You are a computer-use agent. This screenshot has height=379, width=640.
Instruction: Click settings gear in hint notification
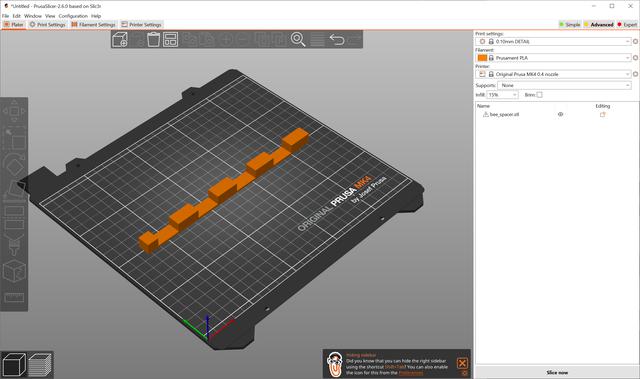(464, 373)
